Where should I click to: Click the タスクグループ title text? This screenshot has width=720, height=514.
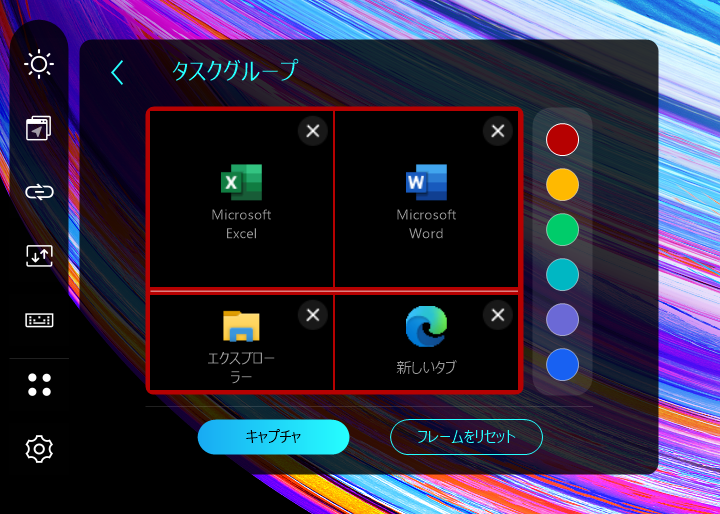[x=235, y=72]
